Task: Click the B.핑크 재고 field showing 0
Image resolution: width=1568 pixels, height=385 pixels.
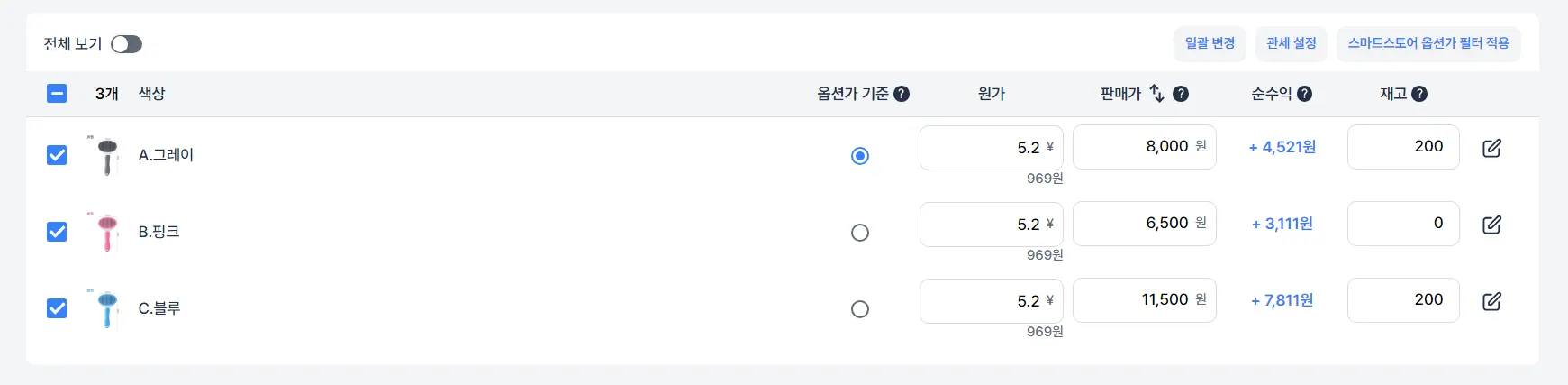Action: pos(1402,224)
